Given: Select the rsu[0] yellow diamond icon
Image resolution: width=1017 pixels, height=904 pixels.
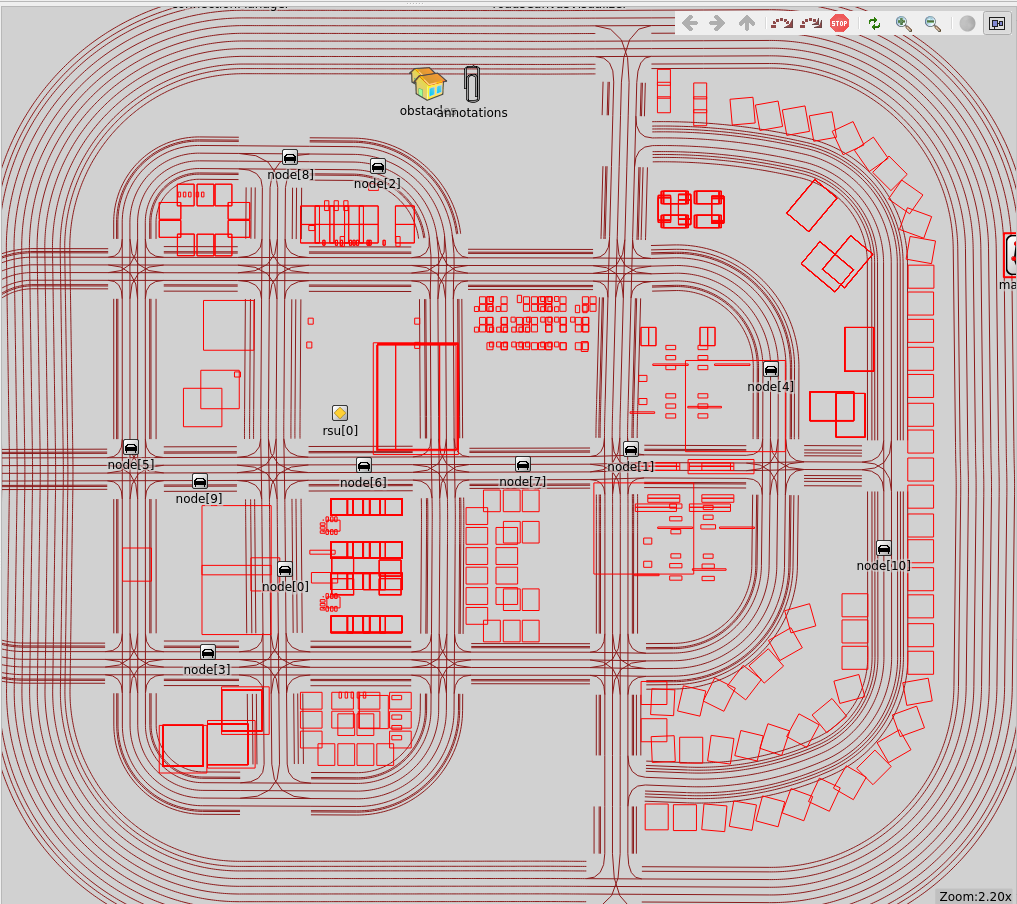Looking at the screenshot, I should tap(340, 413).
